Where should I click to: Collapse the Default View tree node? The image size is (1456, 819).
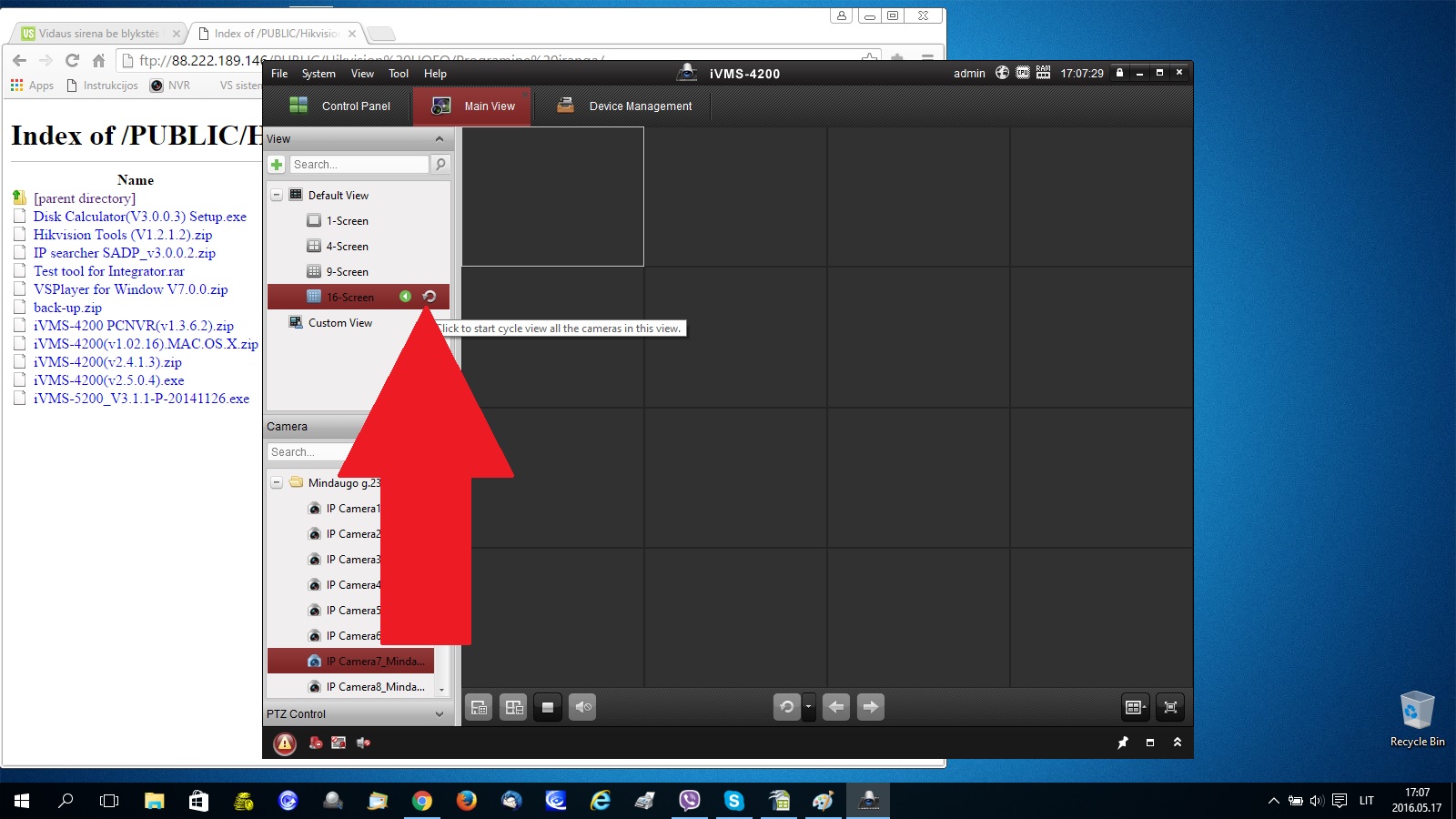click(277, 195)
